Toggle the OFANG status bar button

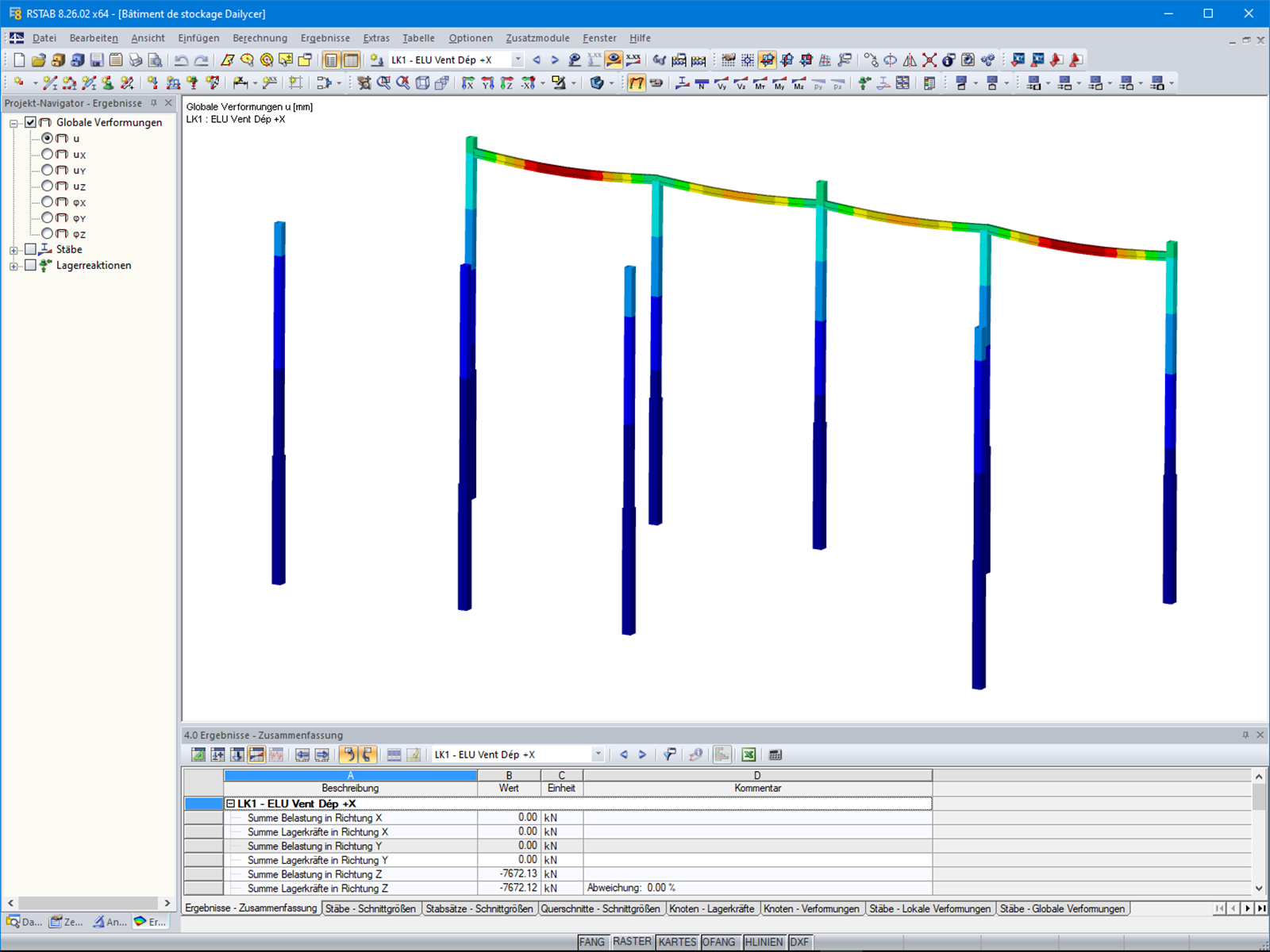click(x=719, y=942)
